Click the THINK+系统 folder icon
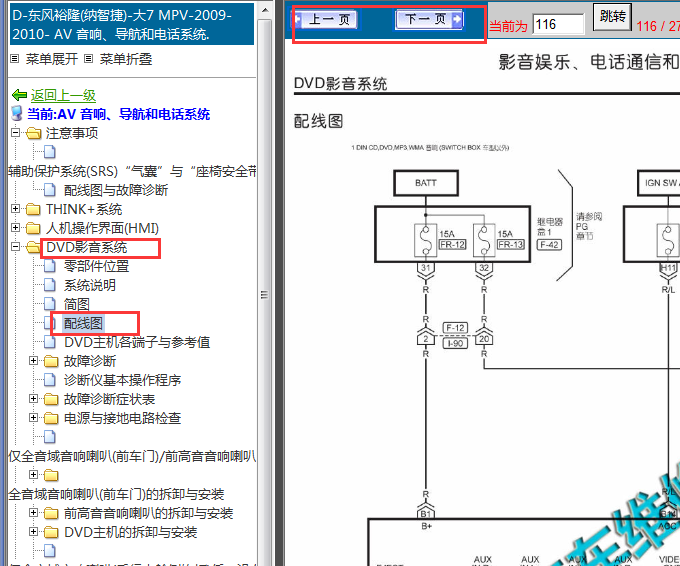The image size is (680, 566). click(x=33, y=209)
